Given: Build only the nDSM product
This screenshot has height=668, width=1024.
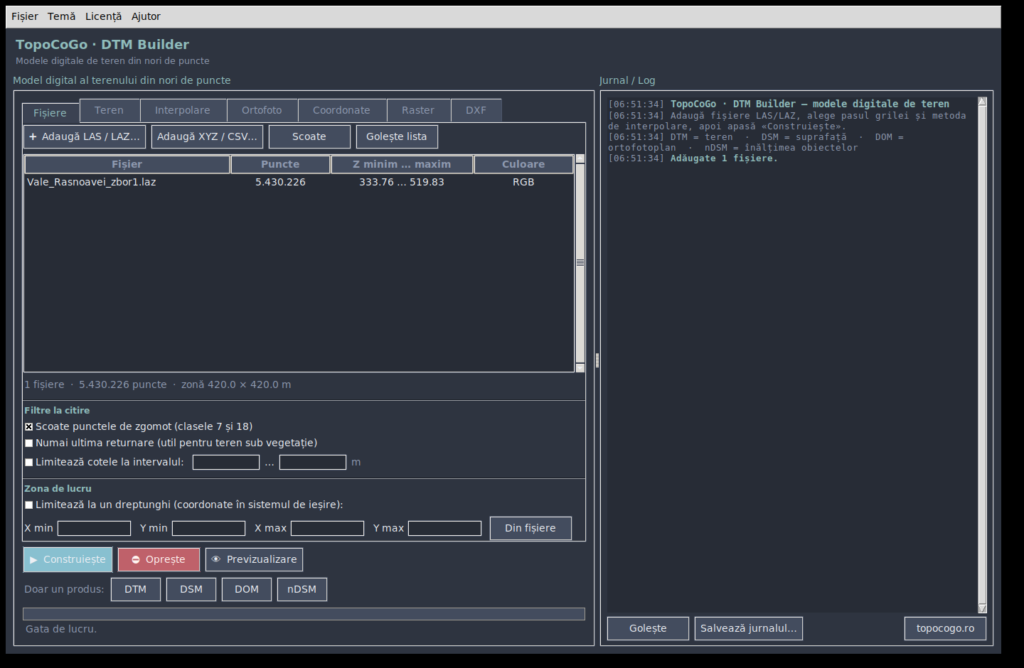Looking at the screenshot, I should click(302, 589).
